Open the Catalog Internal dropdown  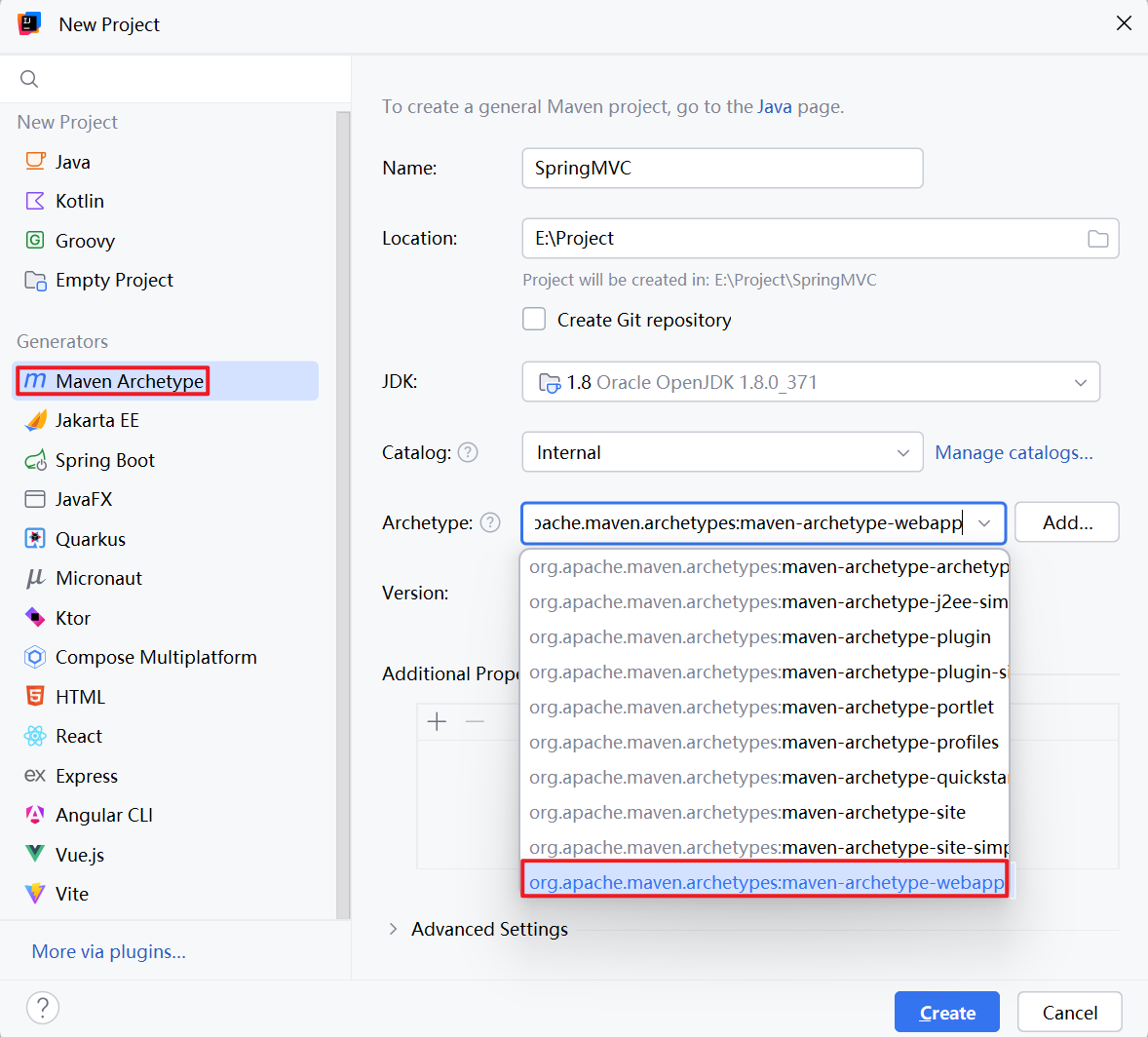722,452
